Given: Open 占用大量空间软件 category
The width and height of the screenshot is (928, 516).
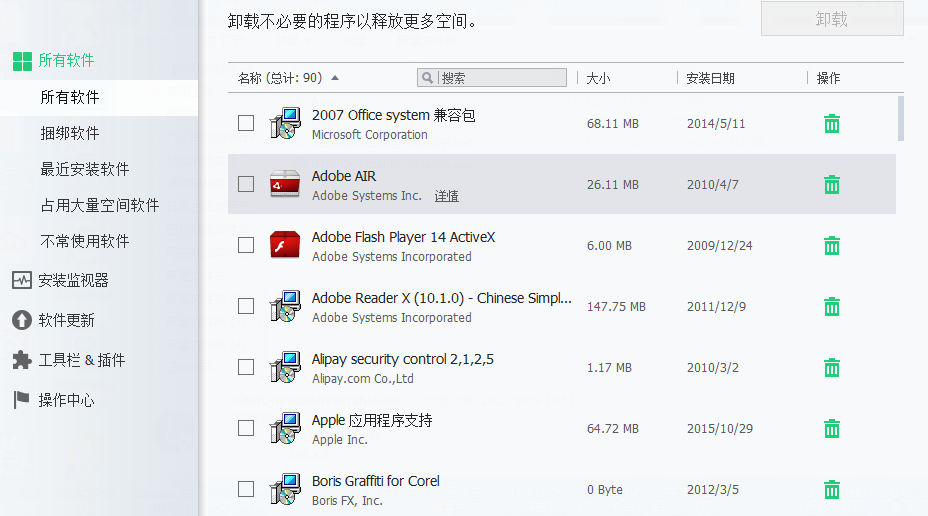Looking at the screenshot, I should [99, 206].
